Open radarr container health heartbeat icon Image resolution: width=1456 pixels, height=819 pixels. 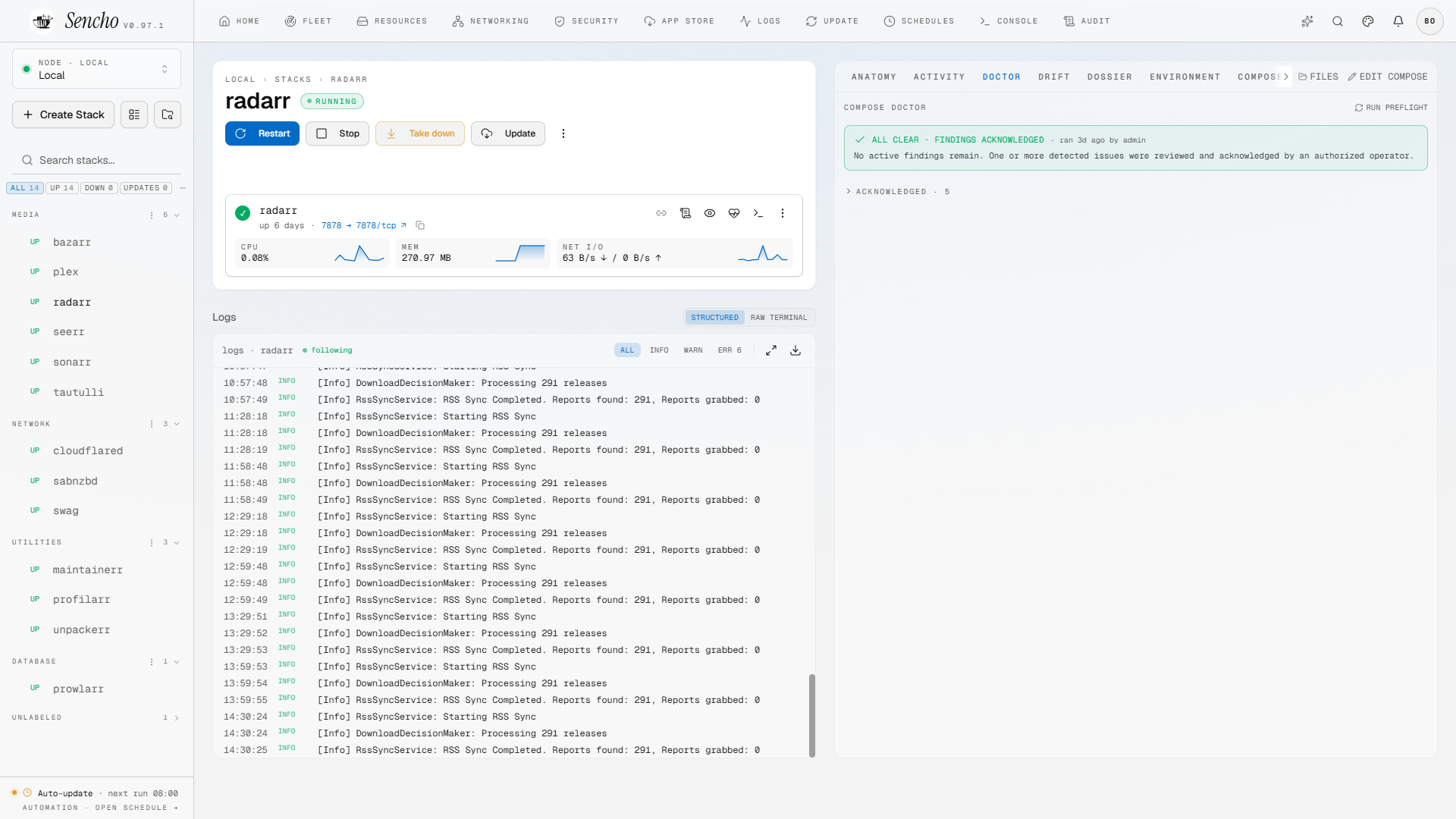[x=734, y=213]
